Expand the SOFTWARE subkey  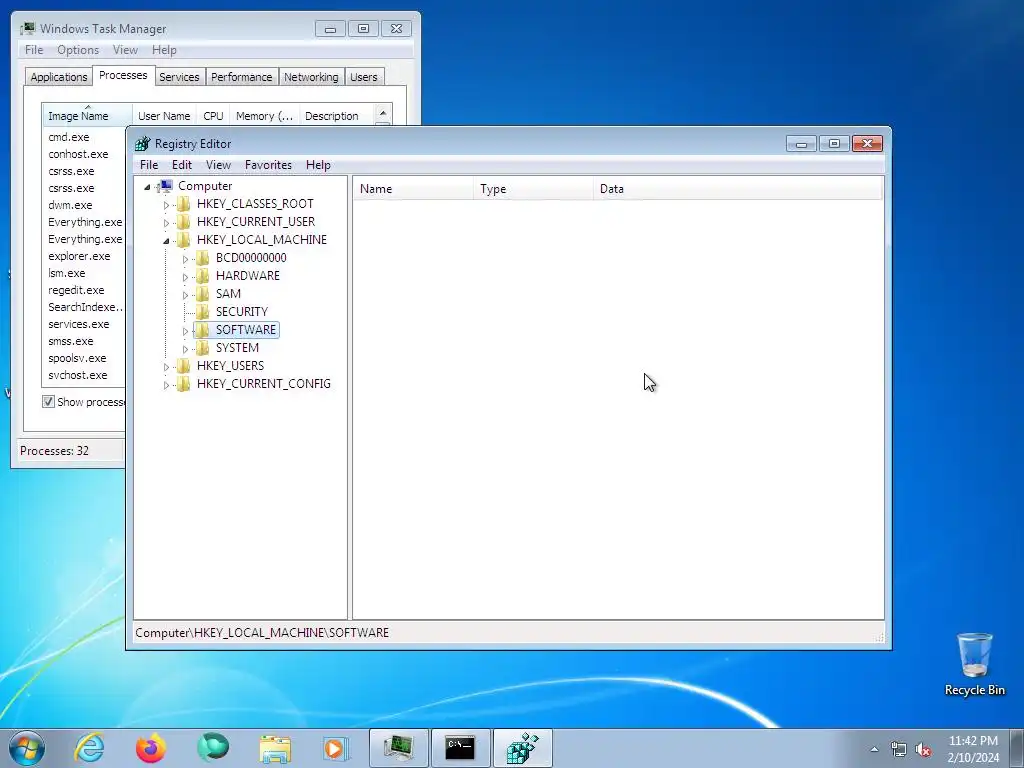[185, 331]
